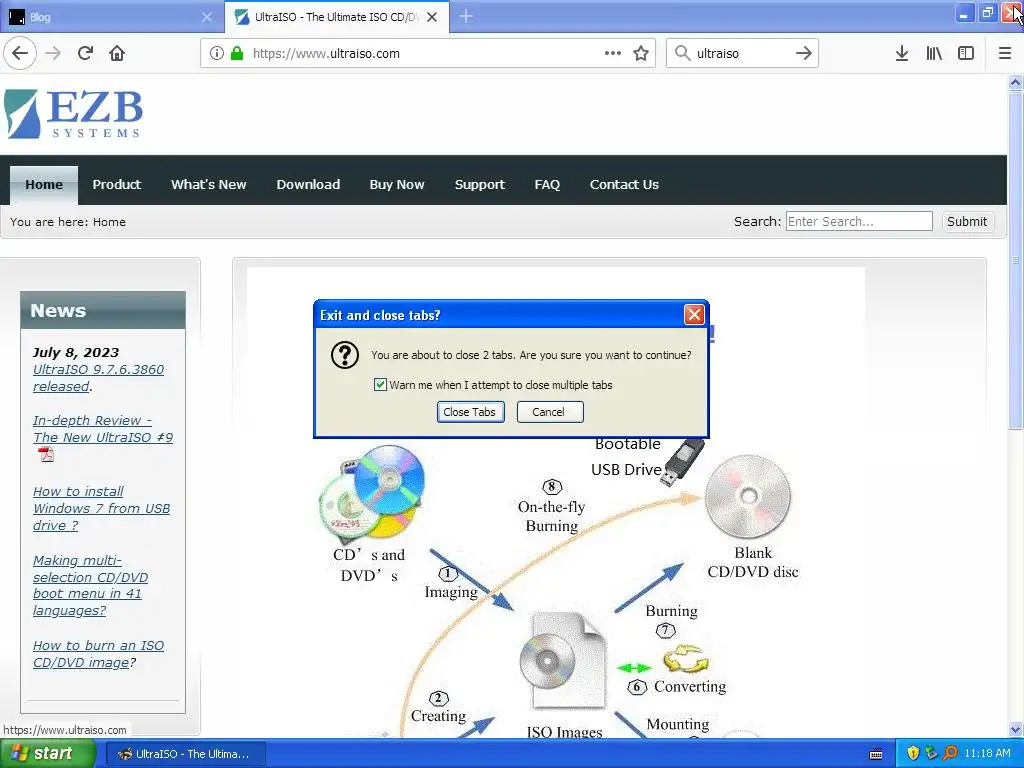Go to What's New page
This screenshot has height=768, width=1024.
208,184
